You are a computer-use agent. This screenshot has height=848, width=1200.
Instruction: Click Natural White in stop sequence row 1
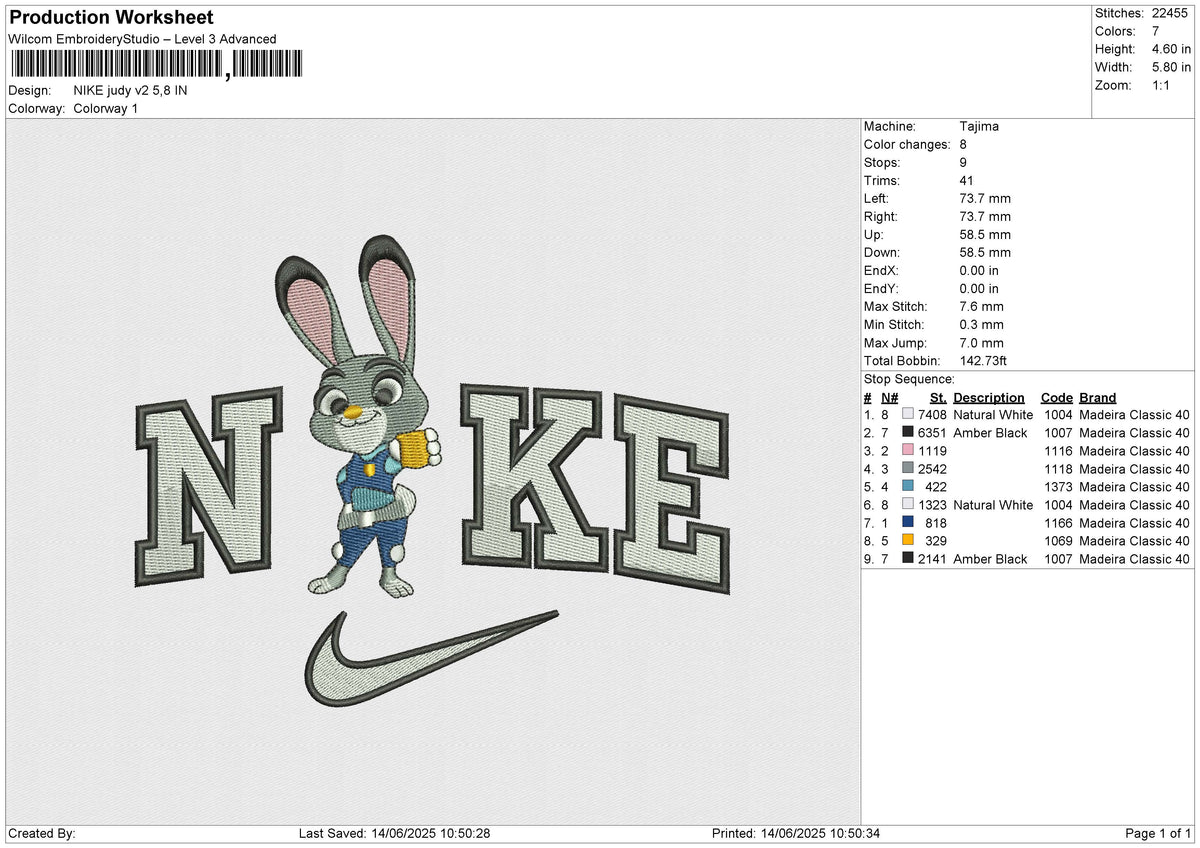click(993, 415)
